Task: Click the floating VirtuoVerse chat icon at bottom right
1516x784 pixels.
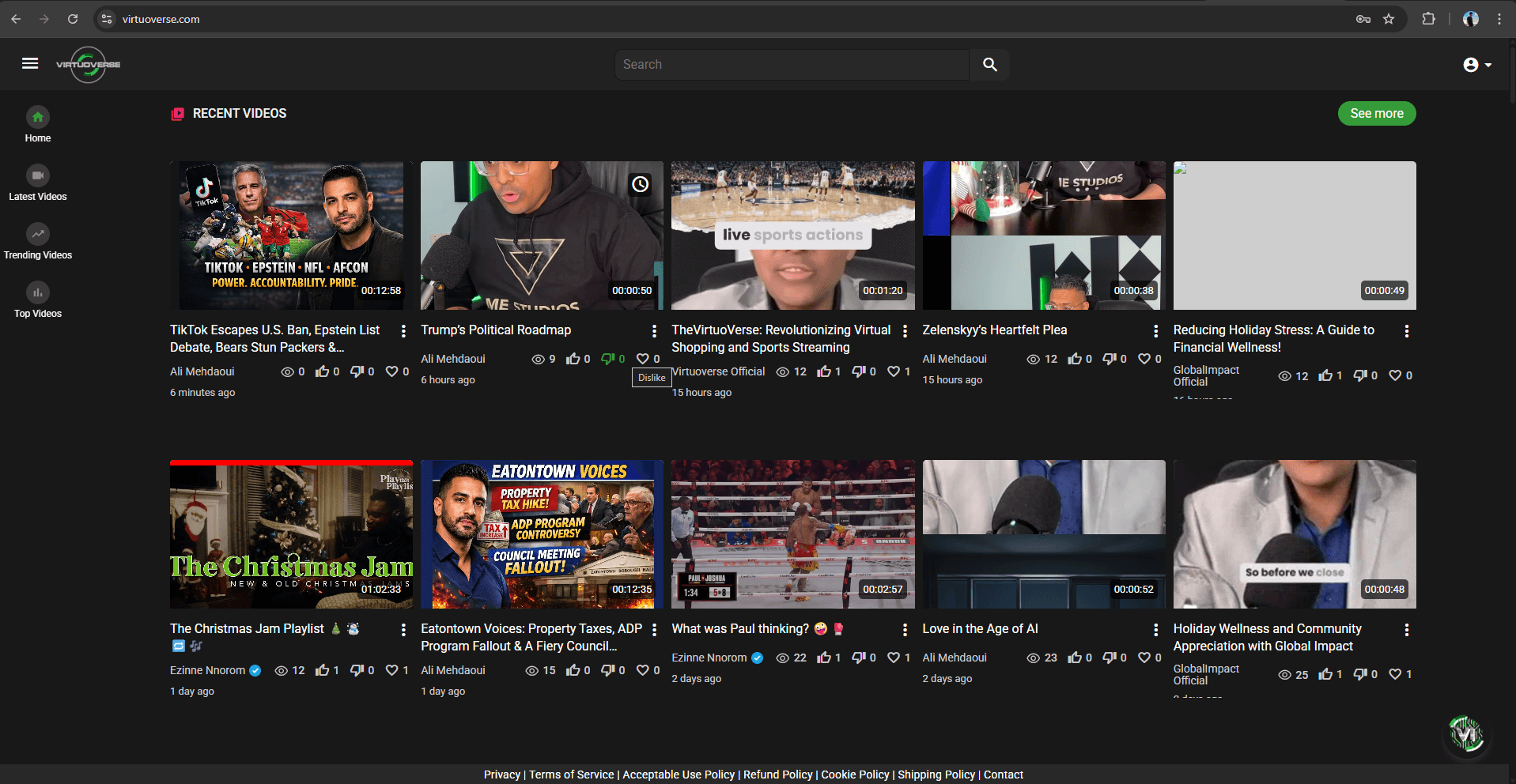Action: coord(1466,734)
